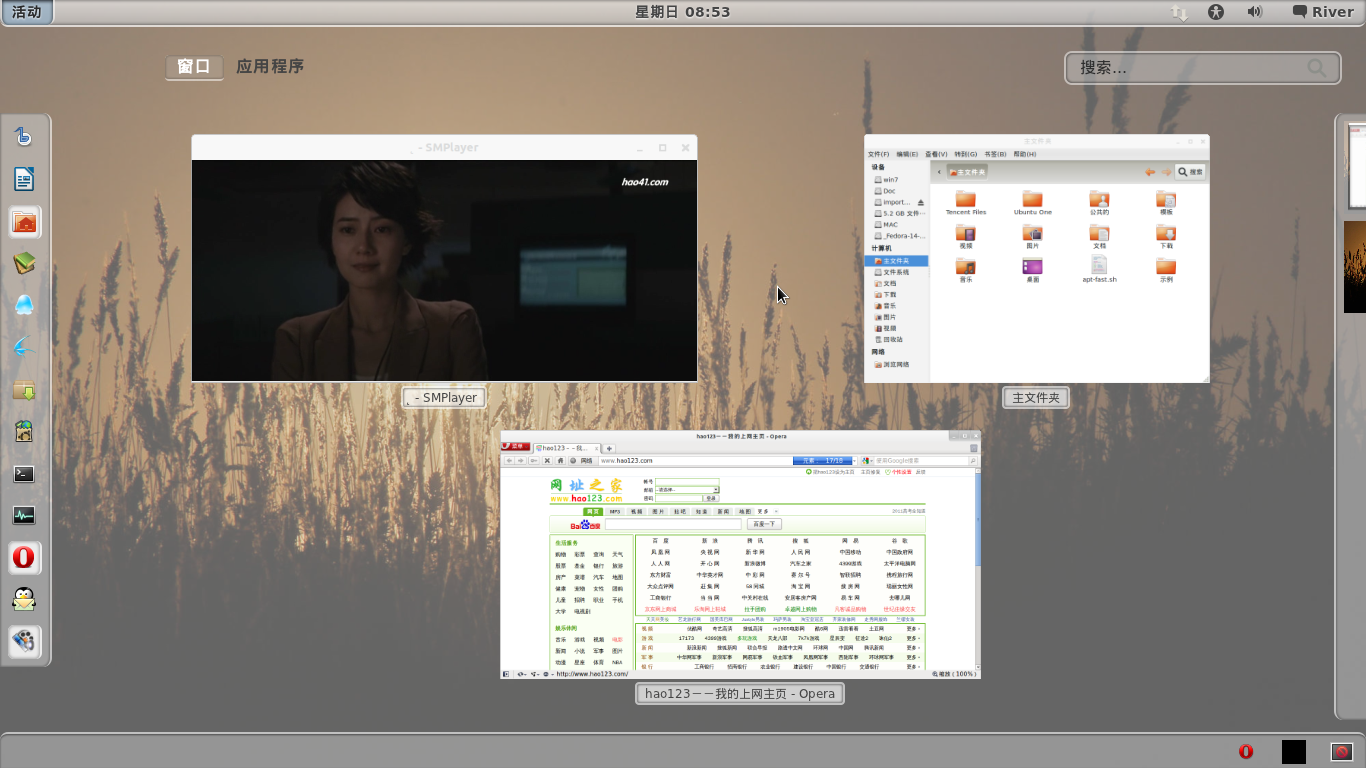This screenshot has height=768, width=1366.
Task: Open the penguin with envelope app in dock
Action: (24, 600)
